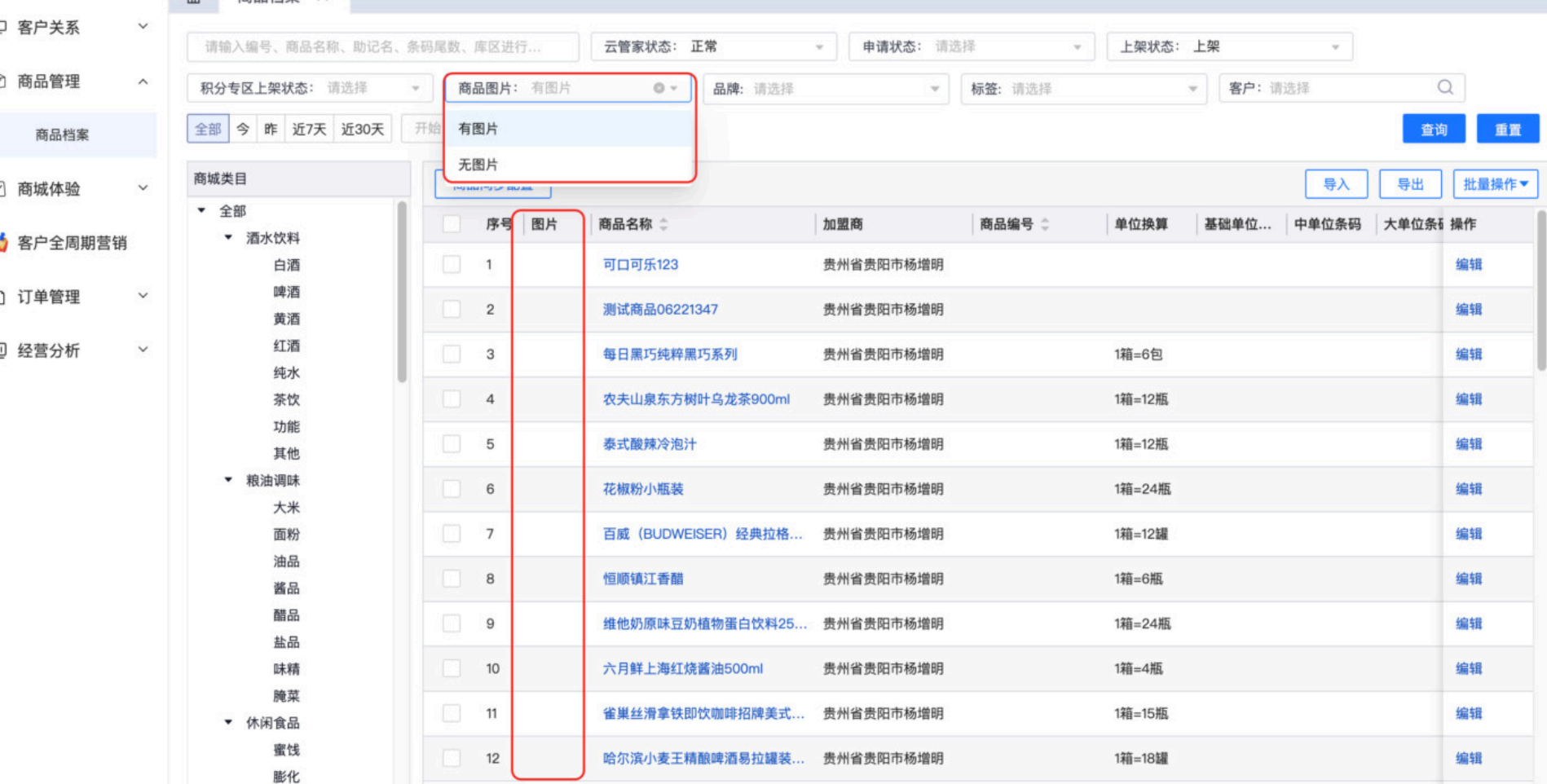Collapse the 酒水饮料 tree node arrow
Screen dimensions: 1547x784
tap(228, 237)
